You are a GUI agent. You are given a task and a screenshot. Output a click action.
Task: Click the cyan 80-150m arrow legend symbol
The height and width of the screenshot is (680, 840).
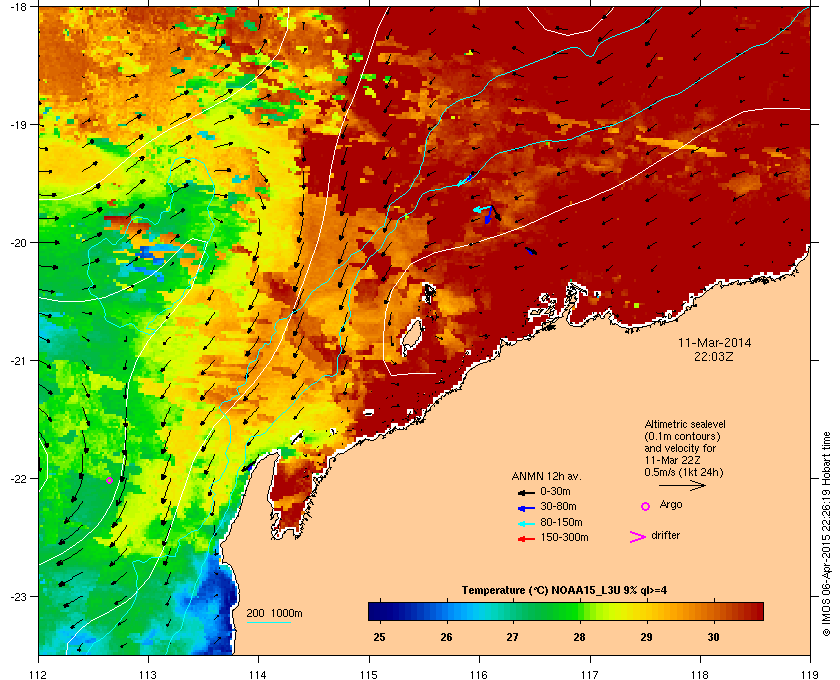(526, 523)
